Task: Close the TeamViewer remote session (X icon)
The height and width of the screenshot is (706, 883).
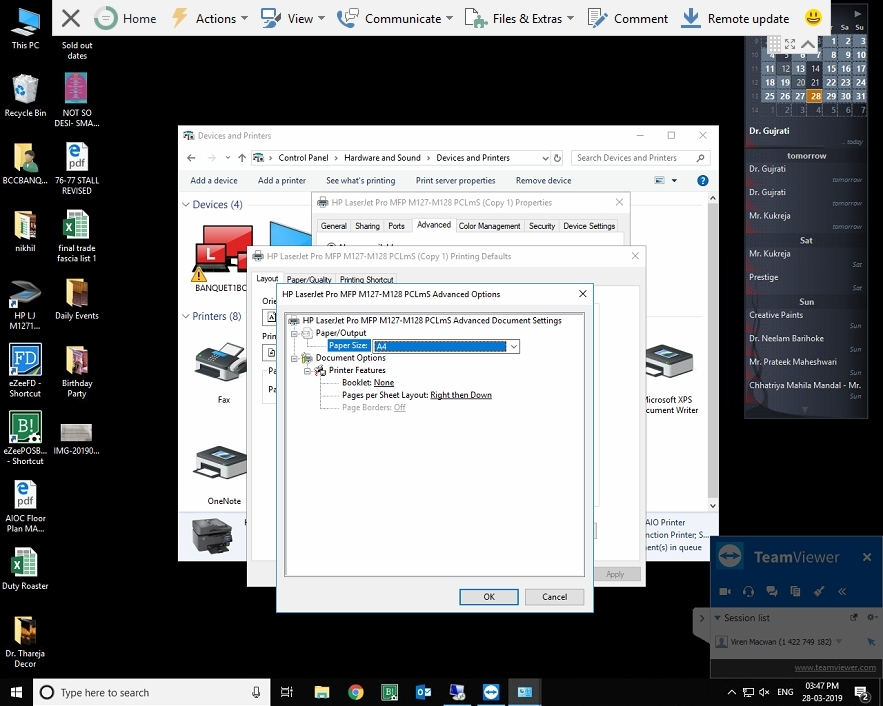Action: 70,19
